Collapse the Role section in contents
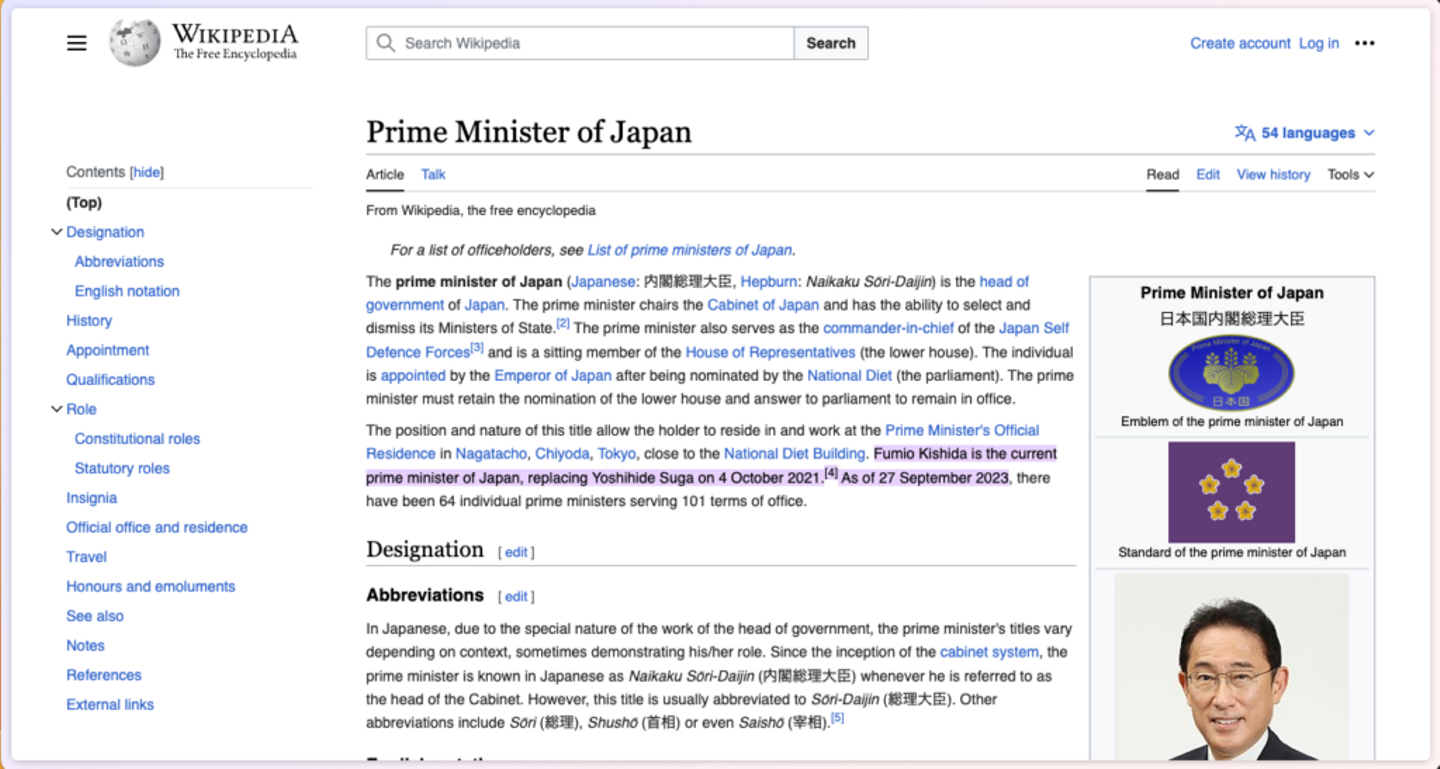This screenshot has height=769, width=1440. 57,409
